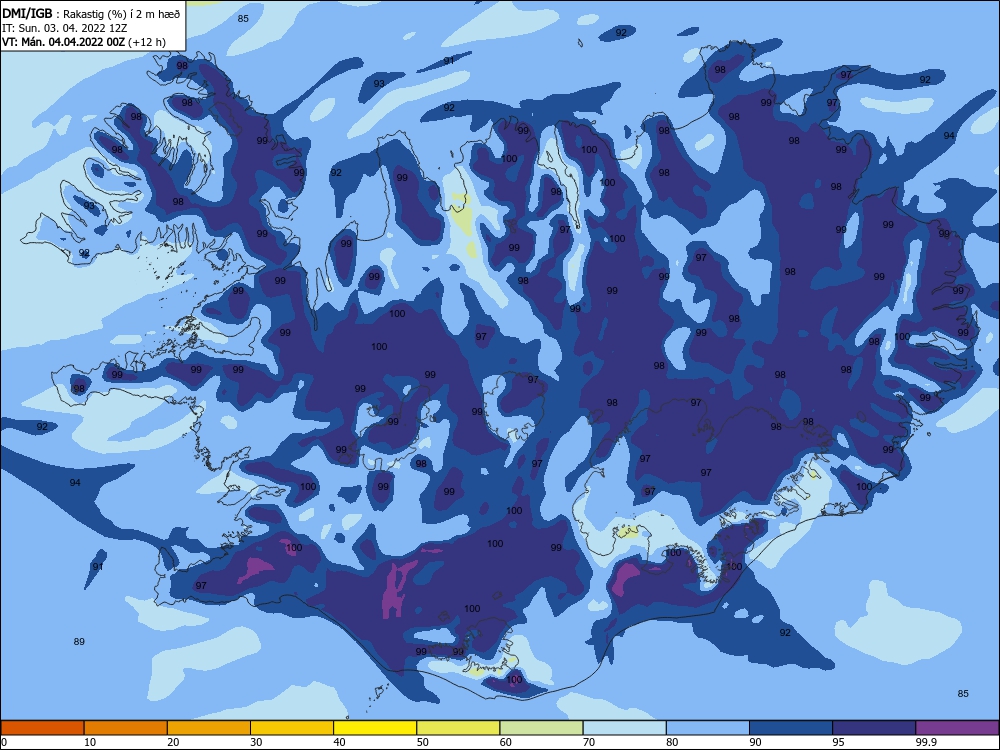This screenshot has width=1000, height=750.
Task: Click the legend tick label 0
Action: [x=4, y=742]
